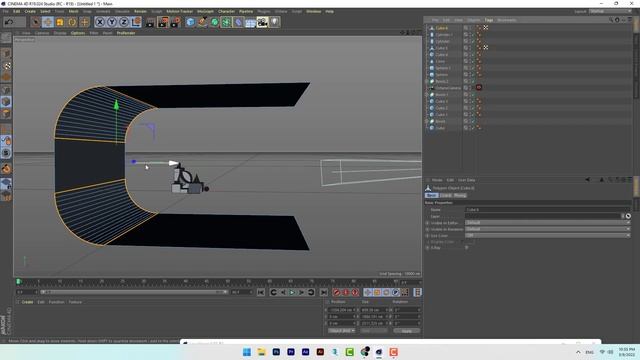640x360 pixels.
Task: Click the floor environment icon
Action: pos(250,22)
